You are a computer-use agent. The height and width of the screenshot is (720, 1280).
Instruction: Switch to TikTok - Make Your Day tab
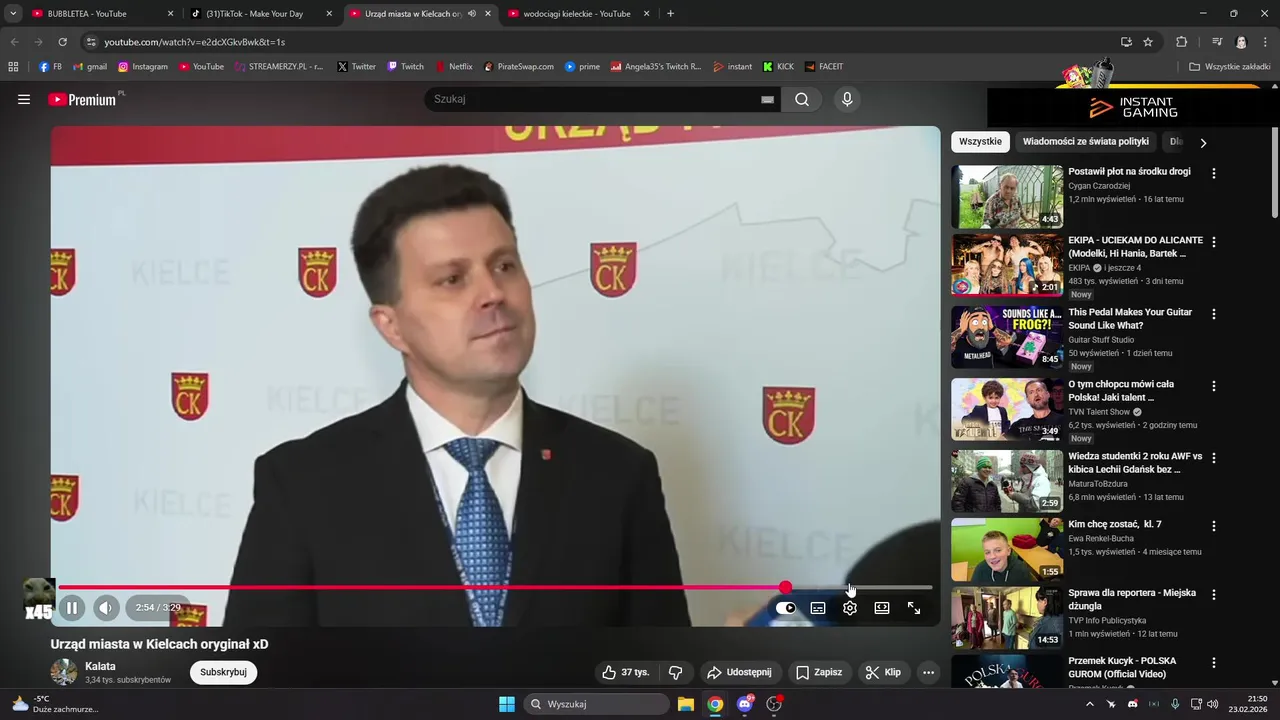click(x=260, y=14)
